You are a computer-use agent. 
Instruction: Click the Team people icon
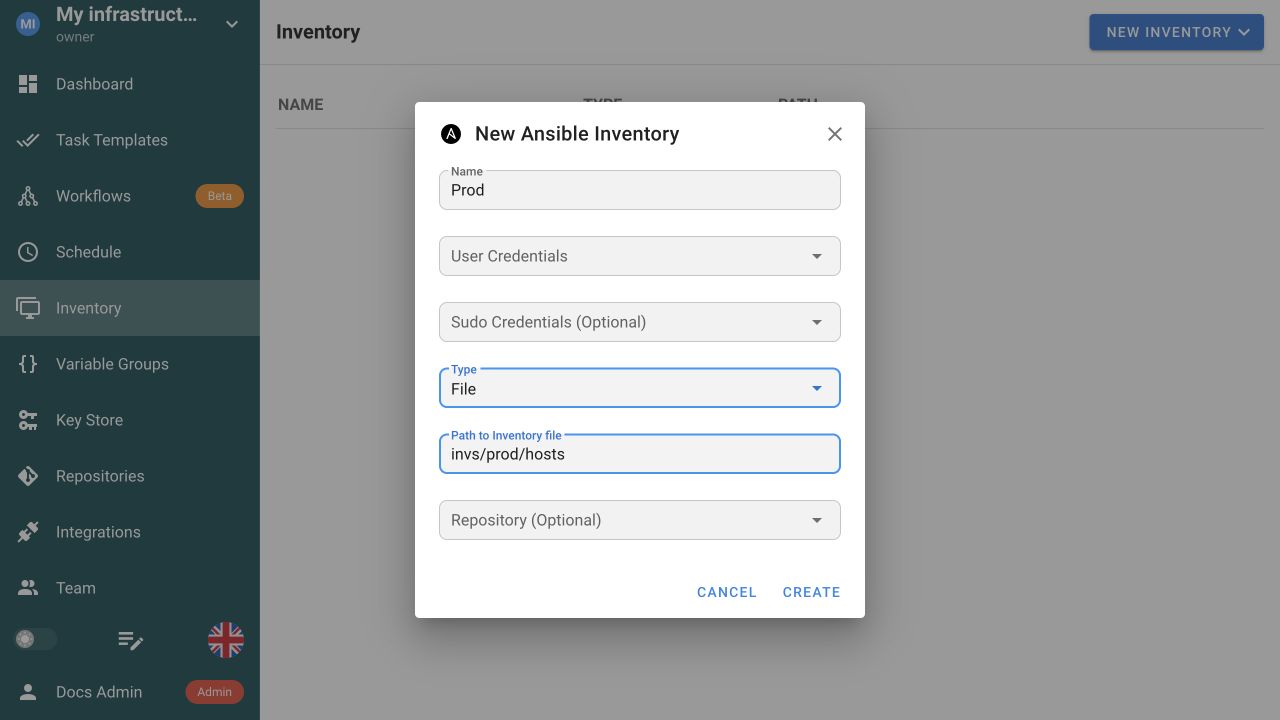[x=28, y=588]
